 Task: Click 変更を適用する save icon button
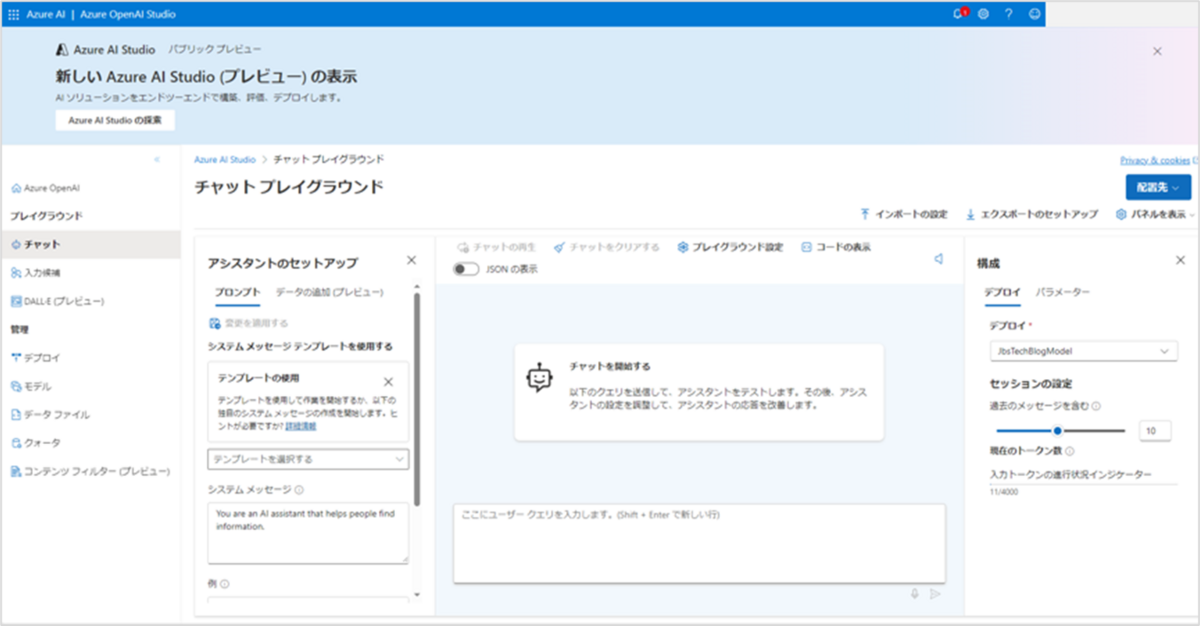point(249,323)
